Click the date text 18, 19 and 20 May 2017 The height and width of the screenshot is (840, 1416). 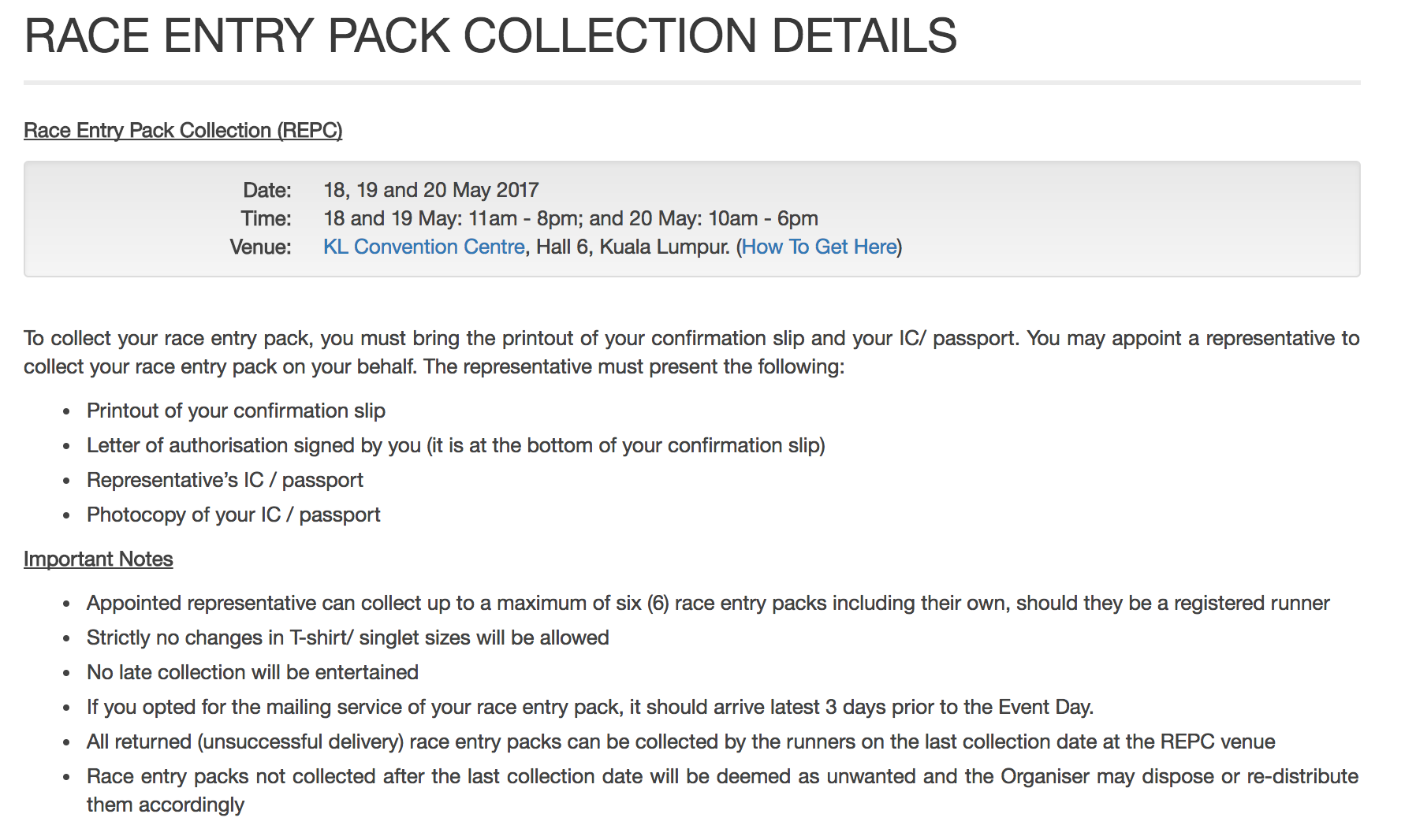(430, 190)
